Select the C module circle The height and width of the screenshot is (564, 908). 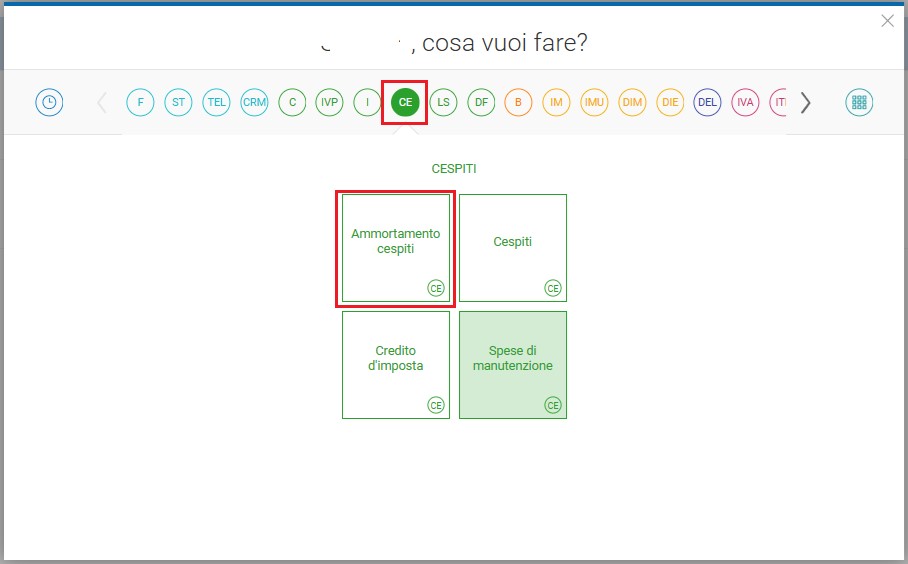click(x=292, y=102)
